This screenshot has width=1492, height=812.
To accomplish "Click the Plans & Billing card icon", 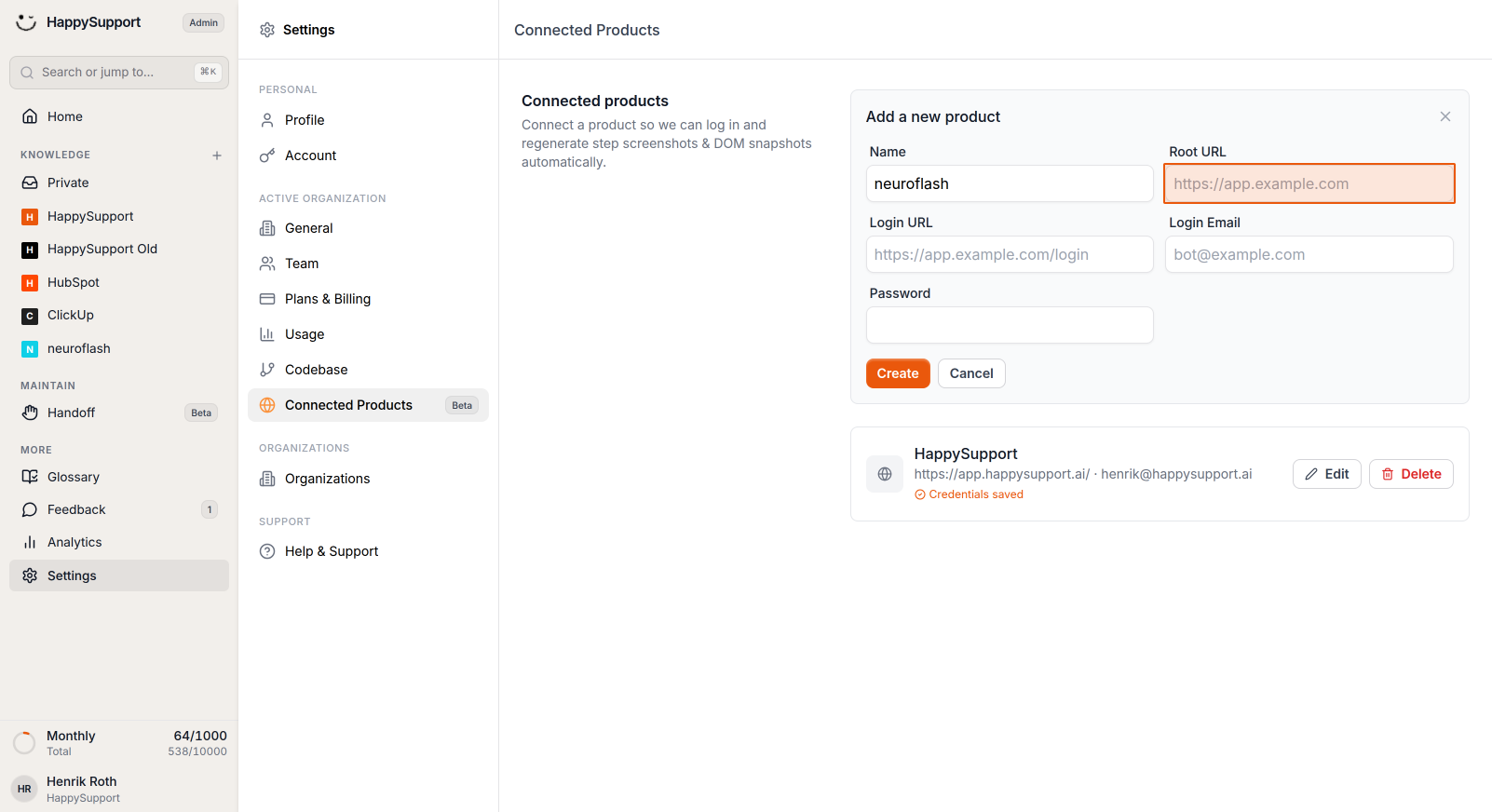I will coord(267,299).
